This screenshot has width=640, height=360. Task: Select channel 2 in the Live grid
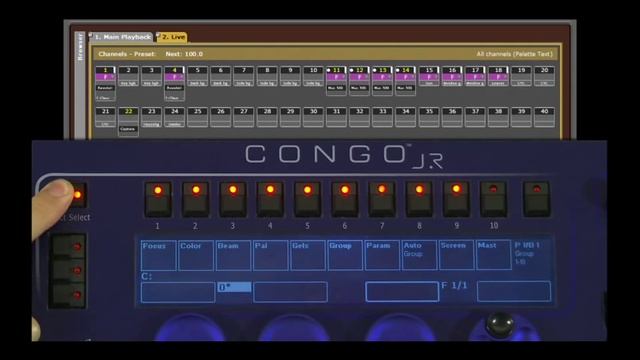(x=129, y=76)
